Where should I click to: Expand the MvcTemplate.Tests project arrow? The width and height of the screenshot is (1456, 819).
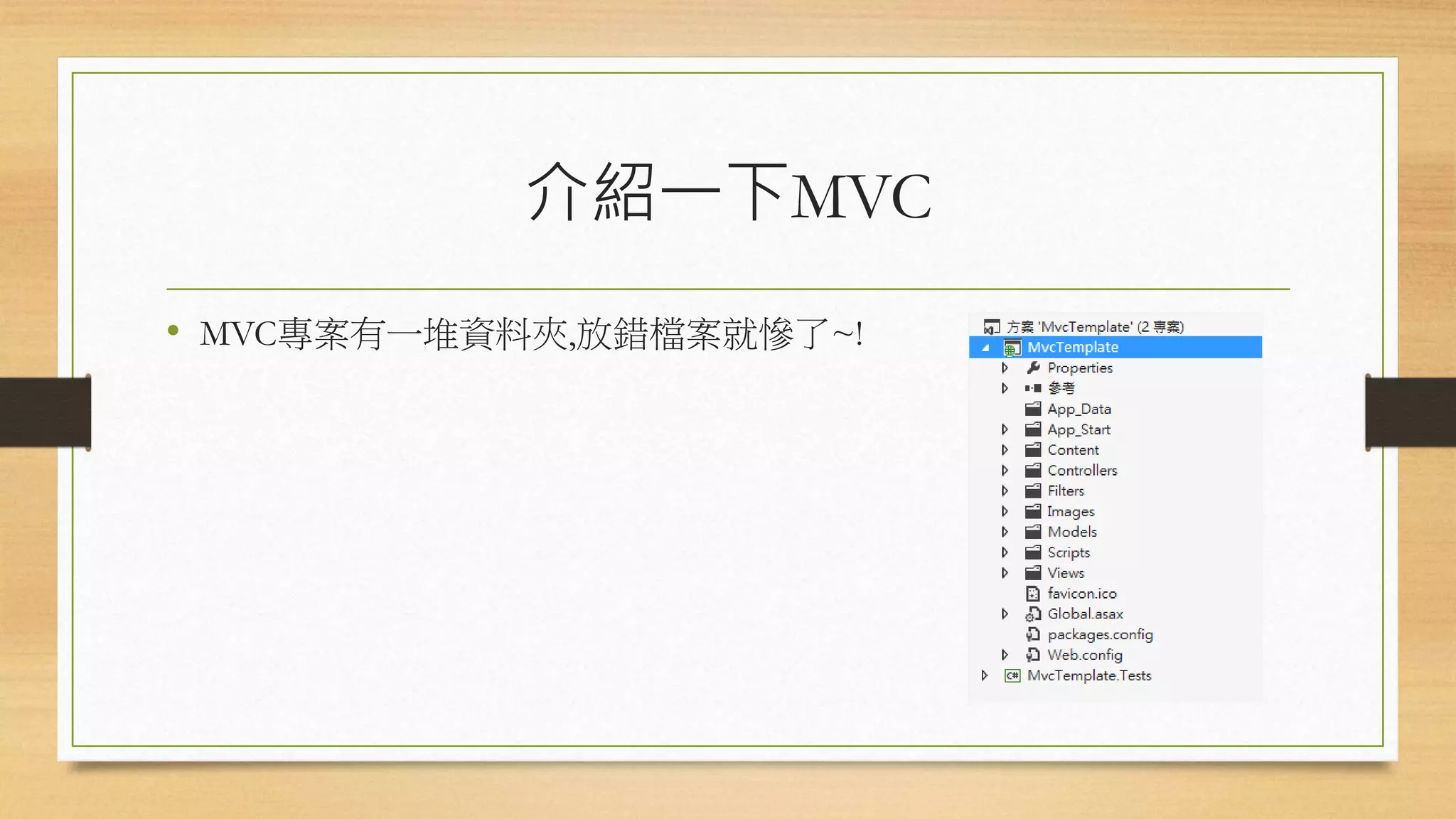tap(985, 675)
